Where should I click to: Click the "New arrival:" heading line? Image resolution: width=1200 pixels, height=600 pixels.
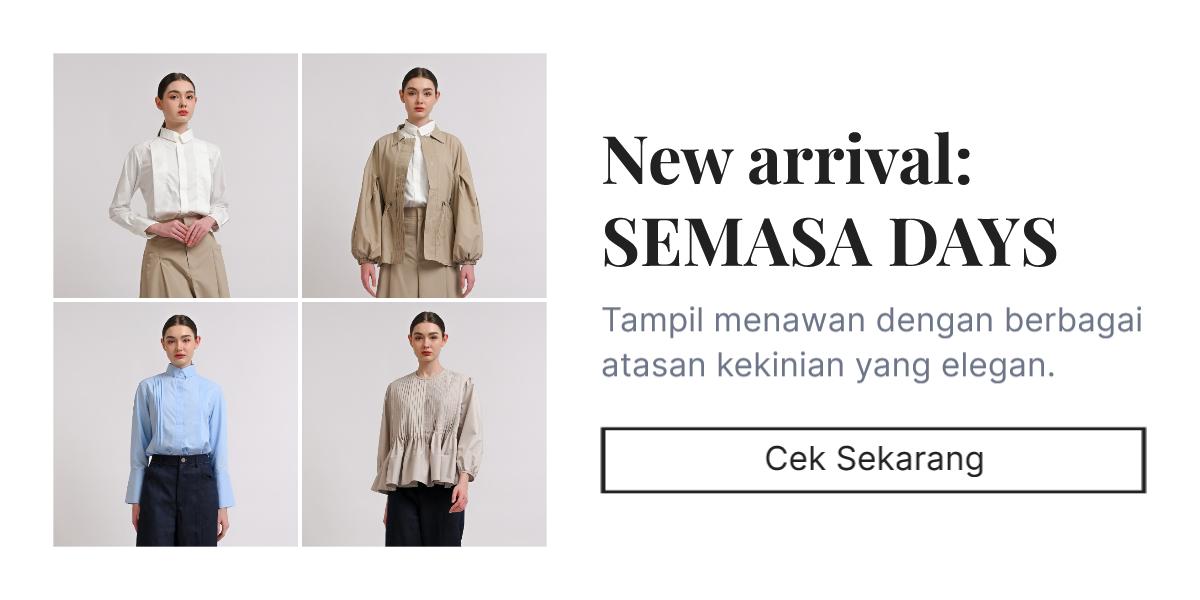click(x=787, y=160)
